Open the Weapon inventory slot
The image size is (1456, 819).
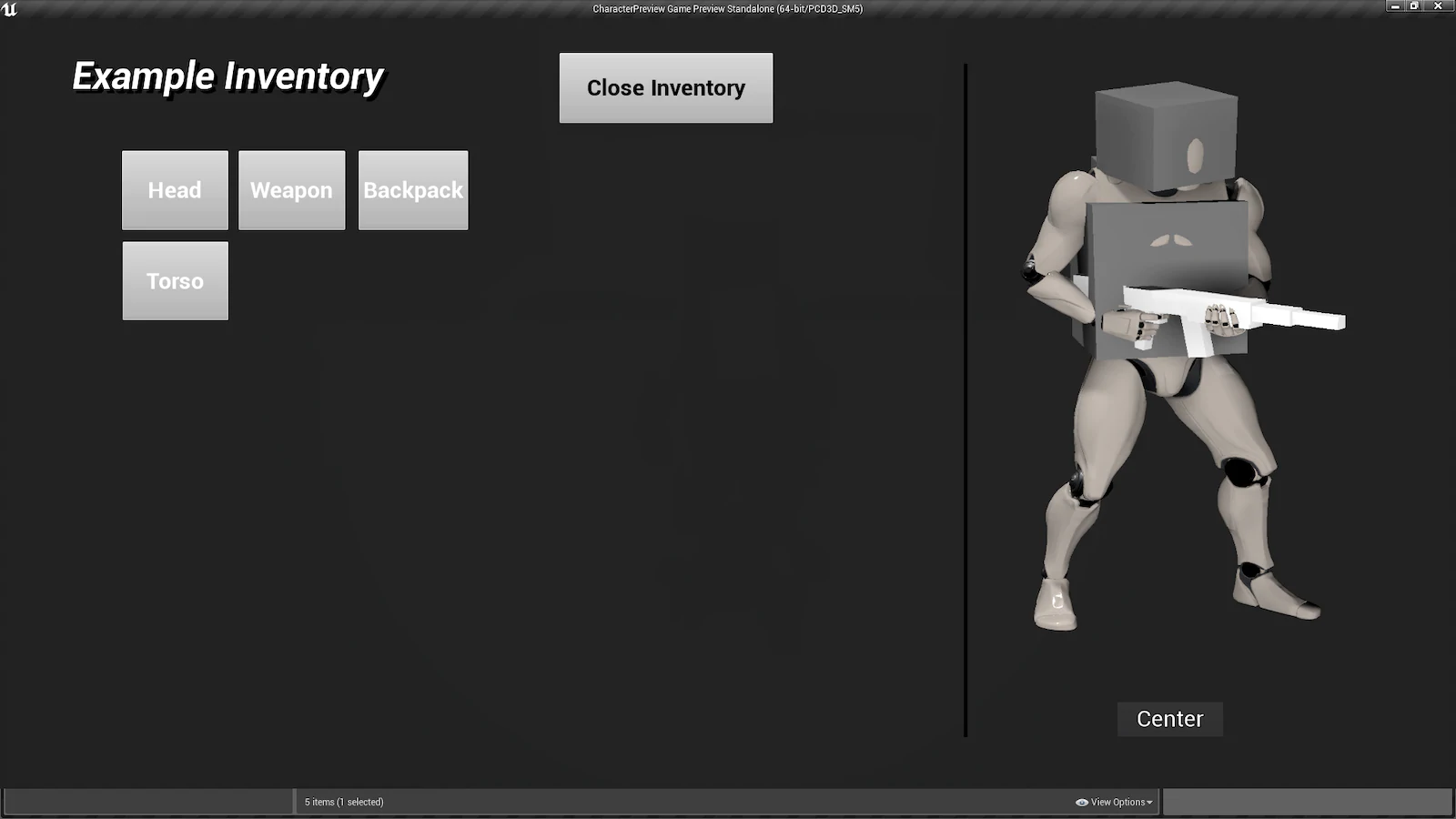pyautogui.click(x=291, y=190)
